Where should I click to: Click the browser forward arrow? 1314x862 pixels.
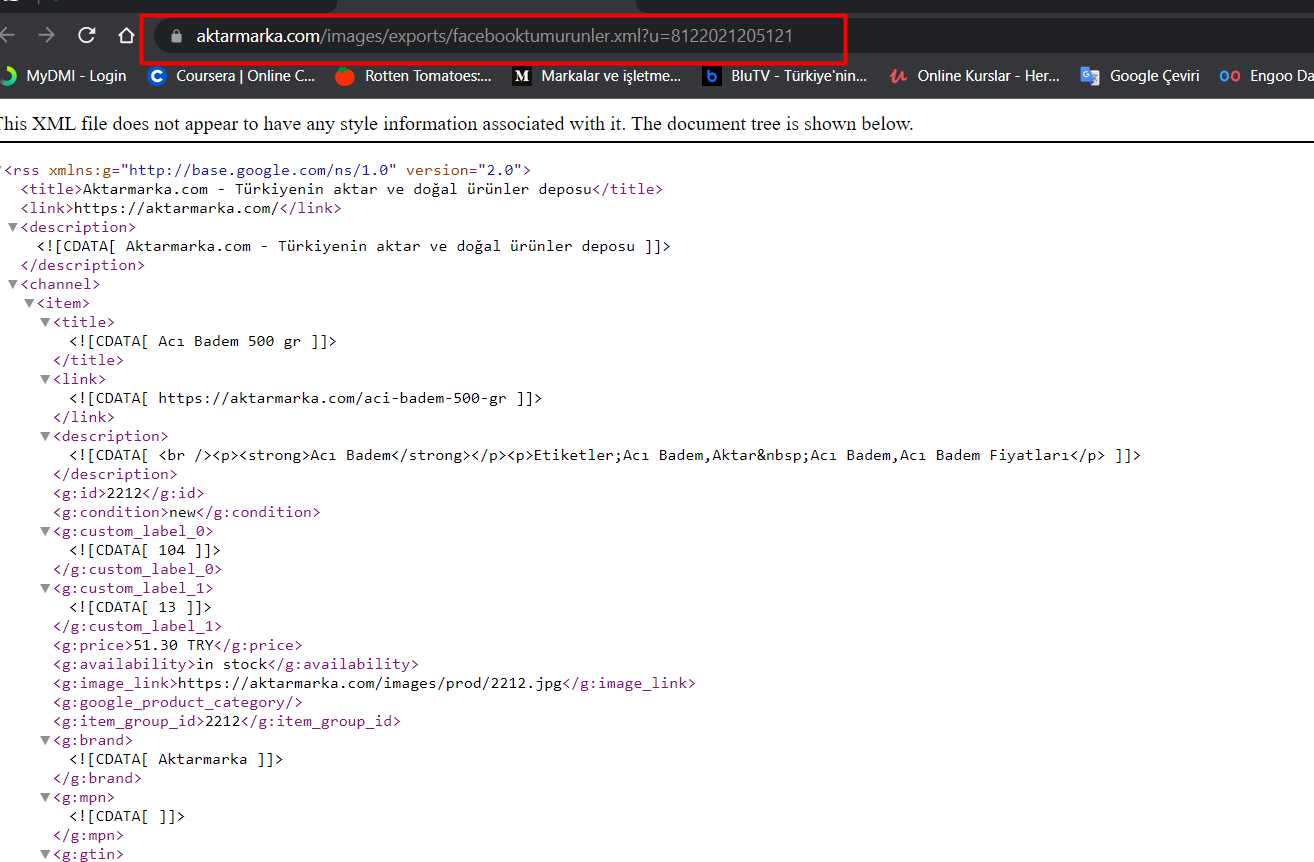[46, 35]
